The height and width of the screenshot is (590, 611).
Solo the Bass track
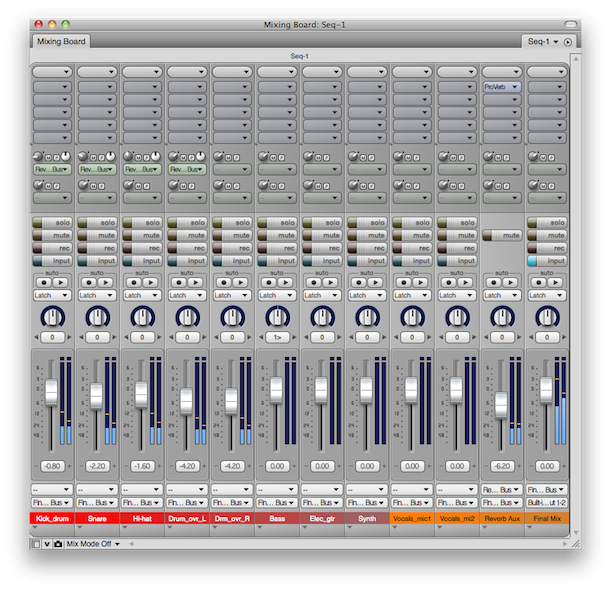(x=277, y=223)
